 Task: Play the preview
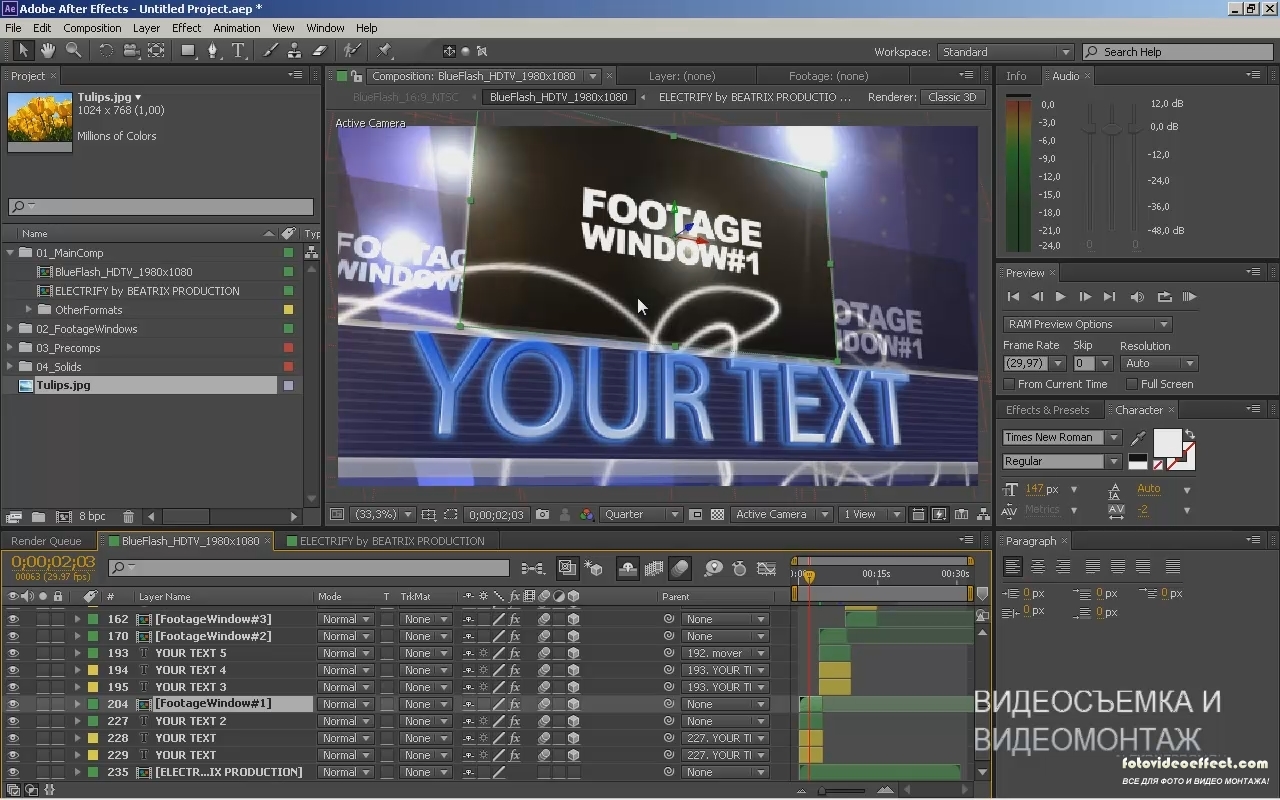[1060, 297]
